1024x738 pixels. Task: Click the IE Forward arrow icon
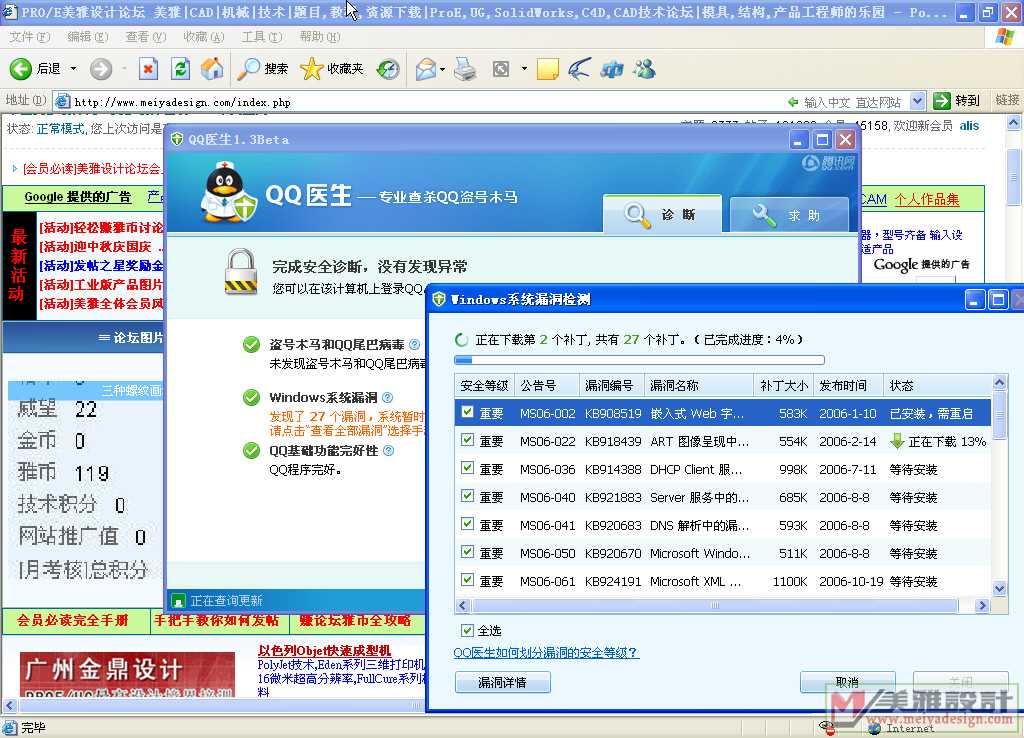pyautogui.click(x=101, y=69)
